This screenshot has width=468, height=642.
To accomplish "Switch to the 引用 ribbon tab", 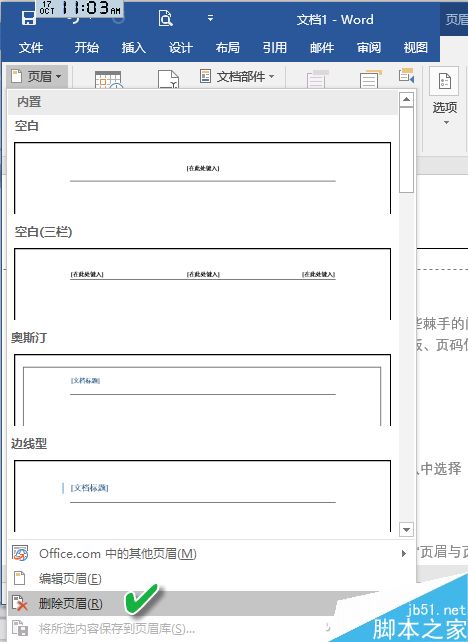I will (x=275, y=47).
